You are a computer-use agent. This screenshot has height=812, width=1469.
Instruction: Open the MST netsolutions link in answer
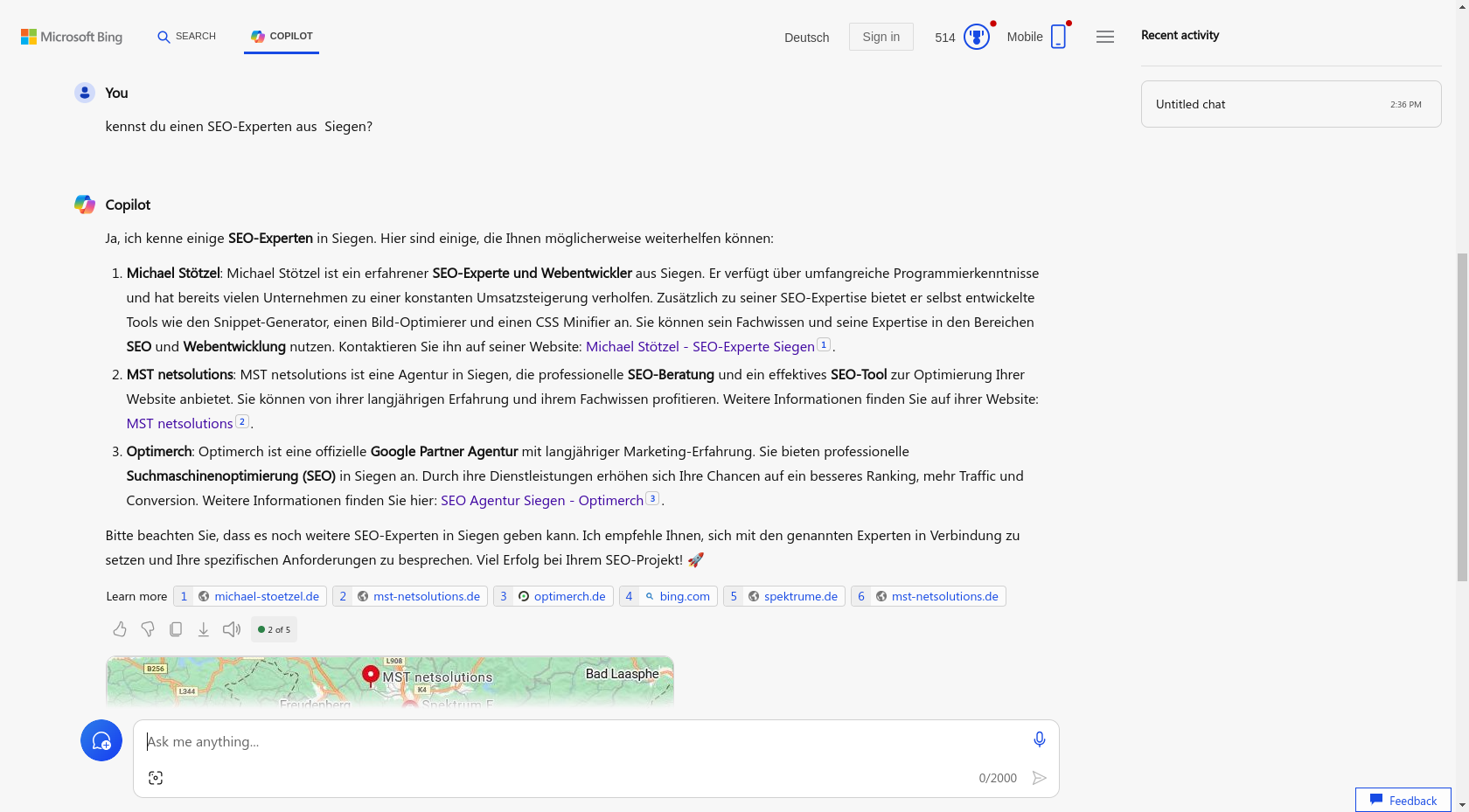[179, 424]
